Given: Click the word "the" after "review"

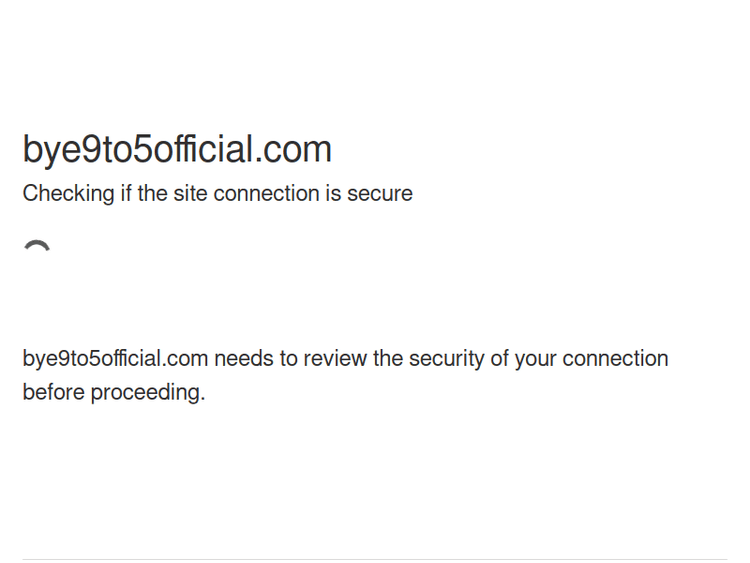Looking at the screenshot, I should 388,359.
